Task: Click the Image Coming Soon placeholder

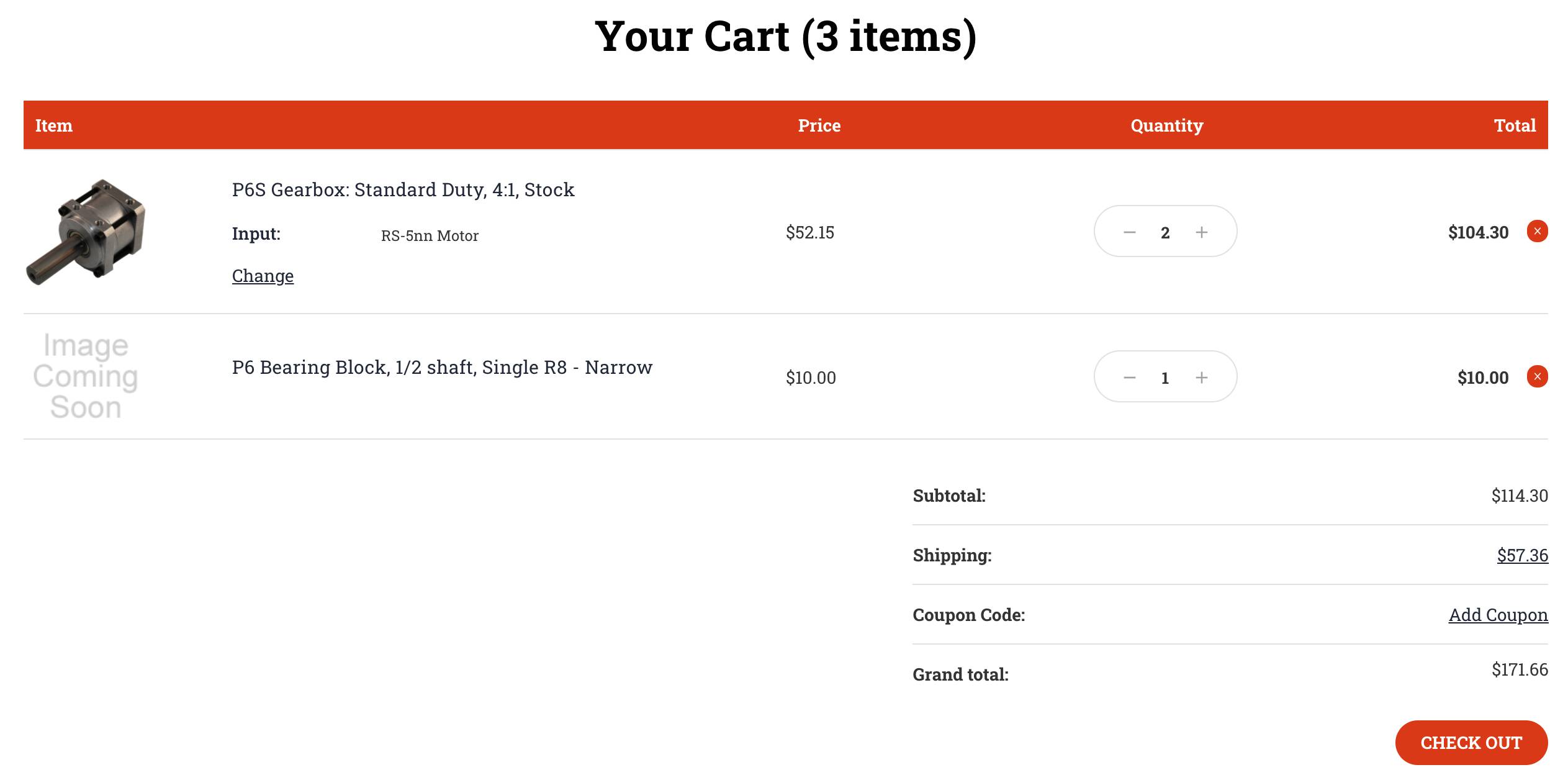Action: click(86, 376)
